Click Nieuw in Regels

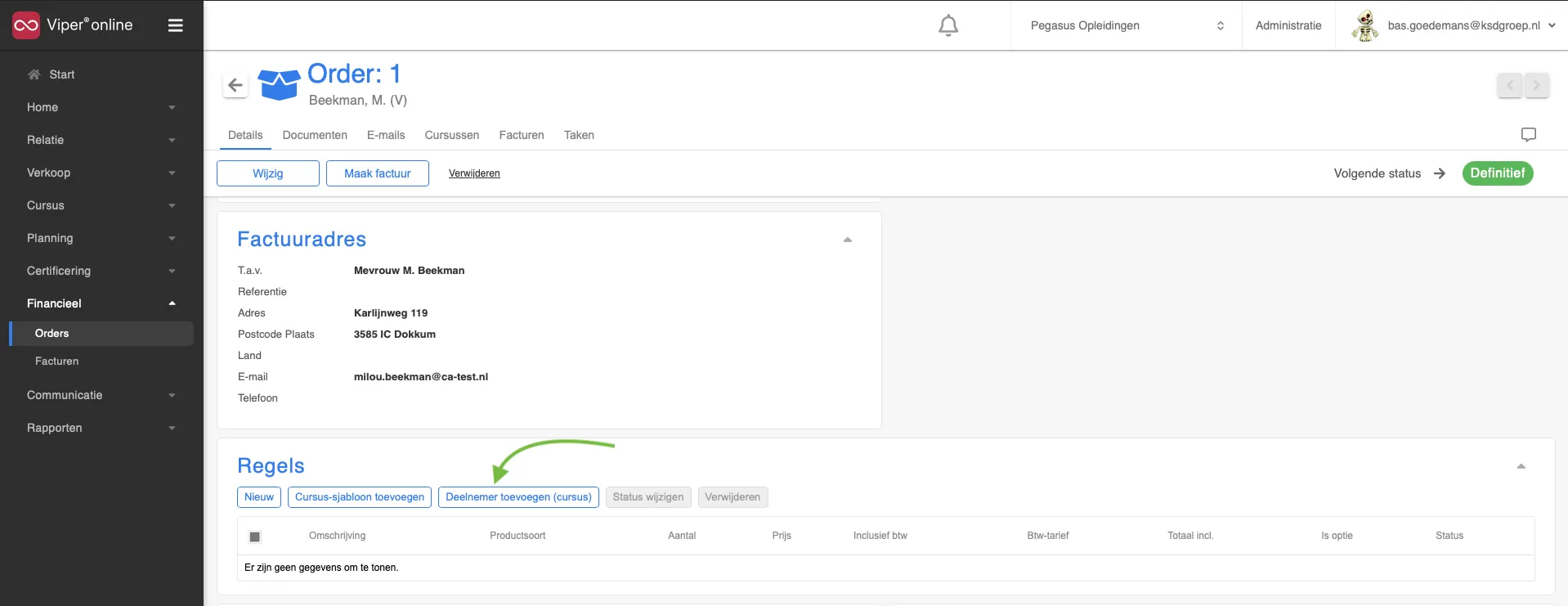(259, 497)
